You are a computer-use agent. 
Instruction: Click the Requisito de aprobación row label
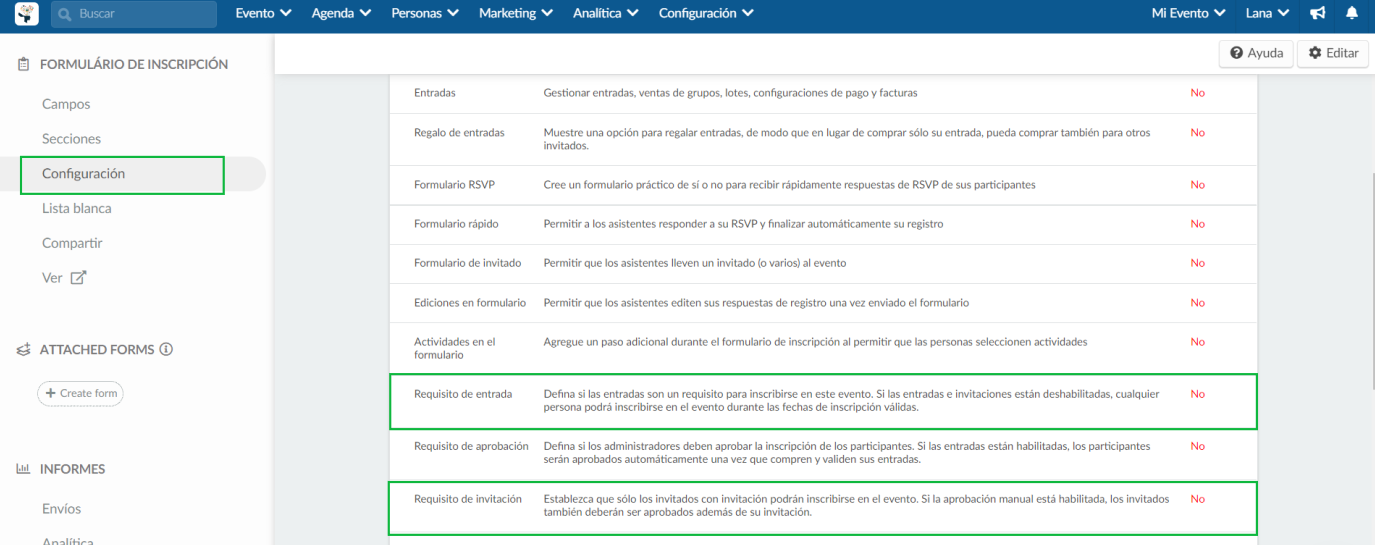point(471,446)
